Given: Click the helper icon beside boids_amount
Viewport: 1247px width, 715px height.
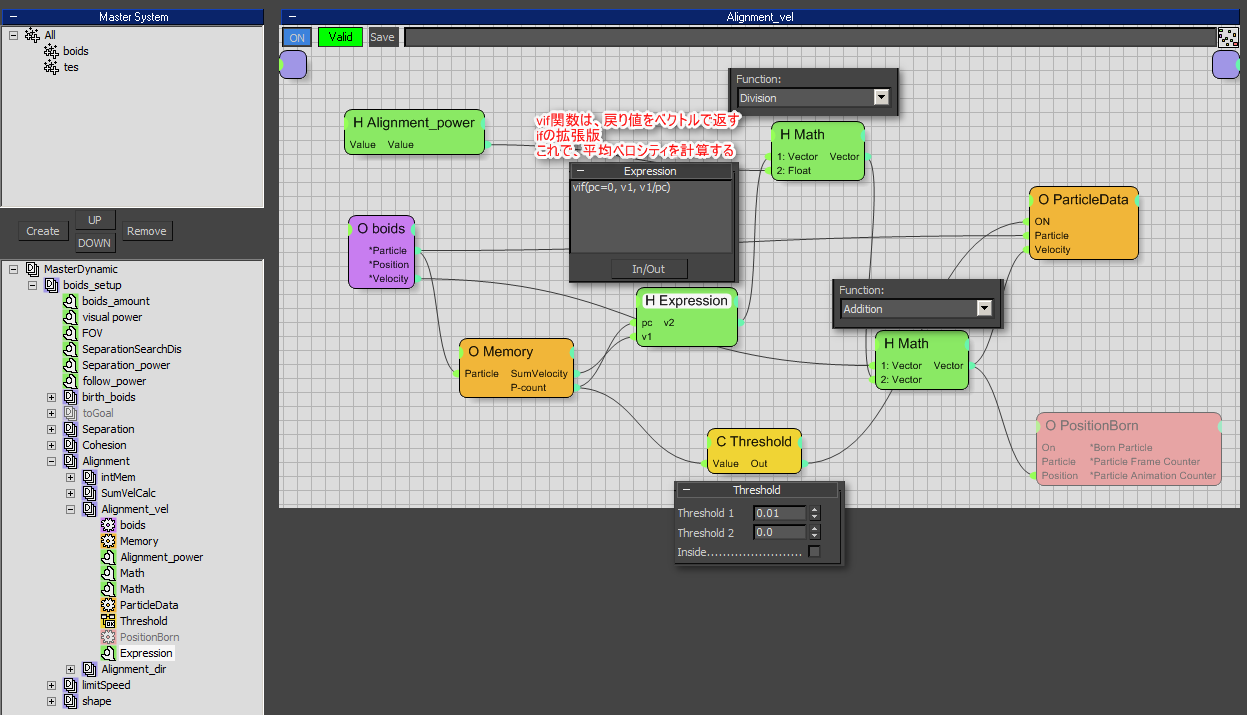Looking at the screenshot, I should pyautogui.click(x=71, y=301).
